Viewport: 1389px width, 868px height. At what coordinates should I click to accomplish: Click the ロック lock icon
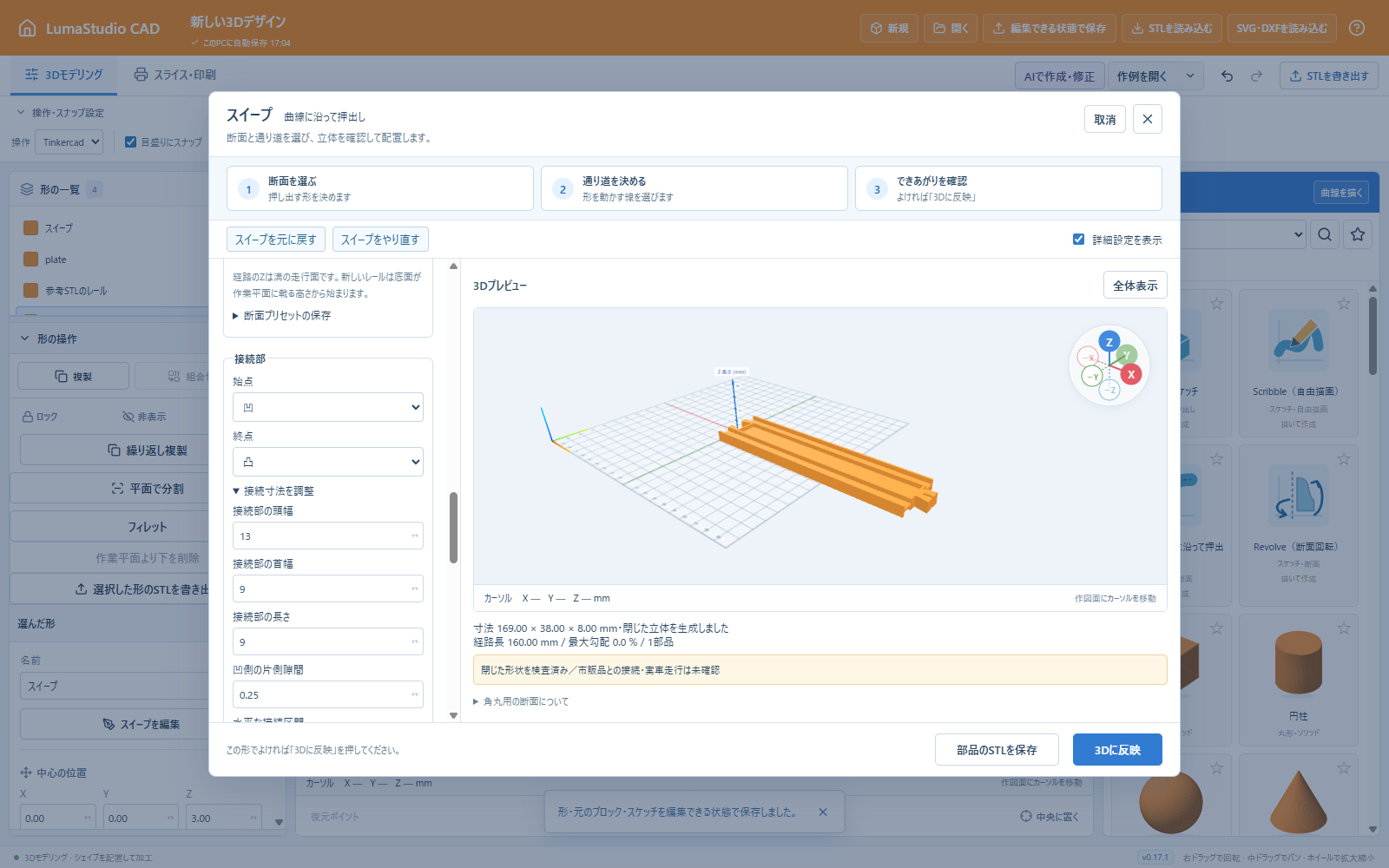(x=28, y=417)
